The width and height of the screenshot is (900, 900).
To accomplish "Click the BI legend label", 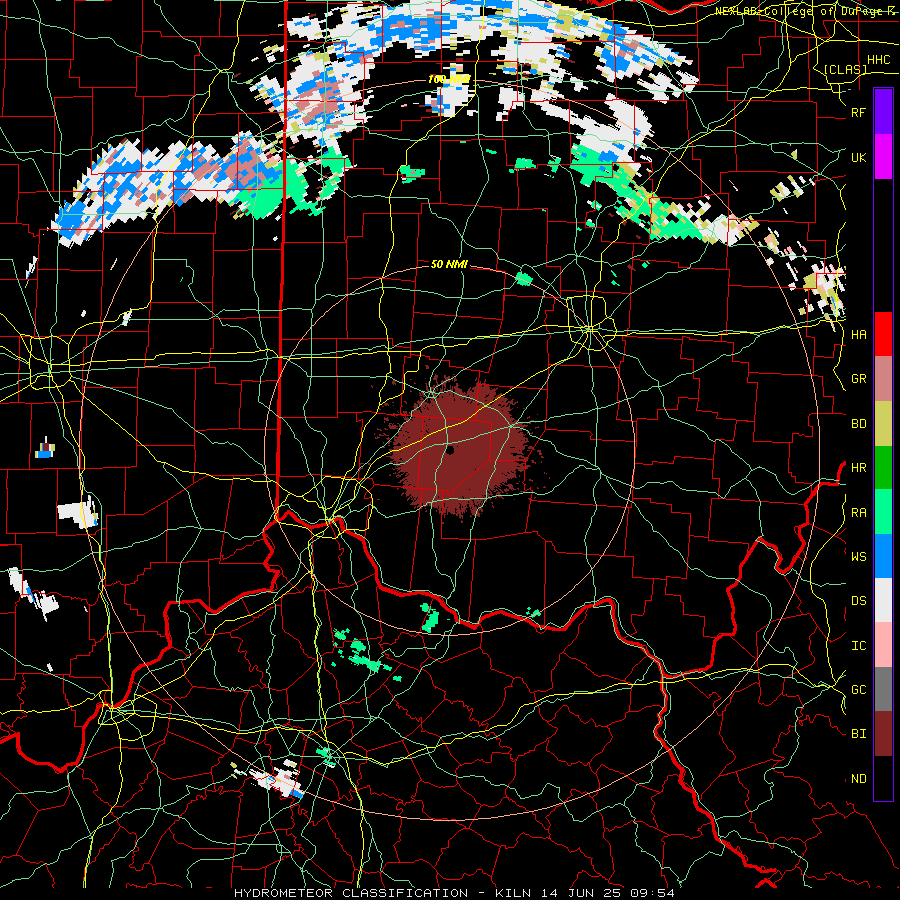I will (859, 734).
